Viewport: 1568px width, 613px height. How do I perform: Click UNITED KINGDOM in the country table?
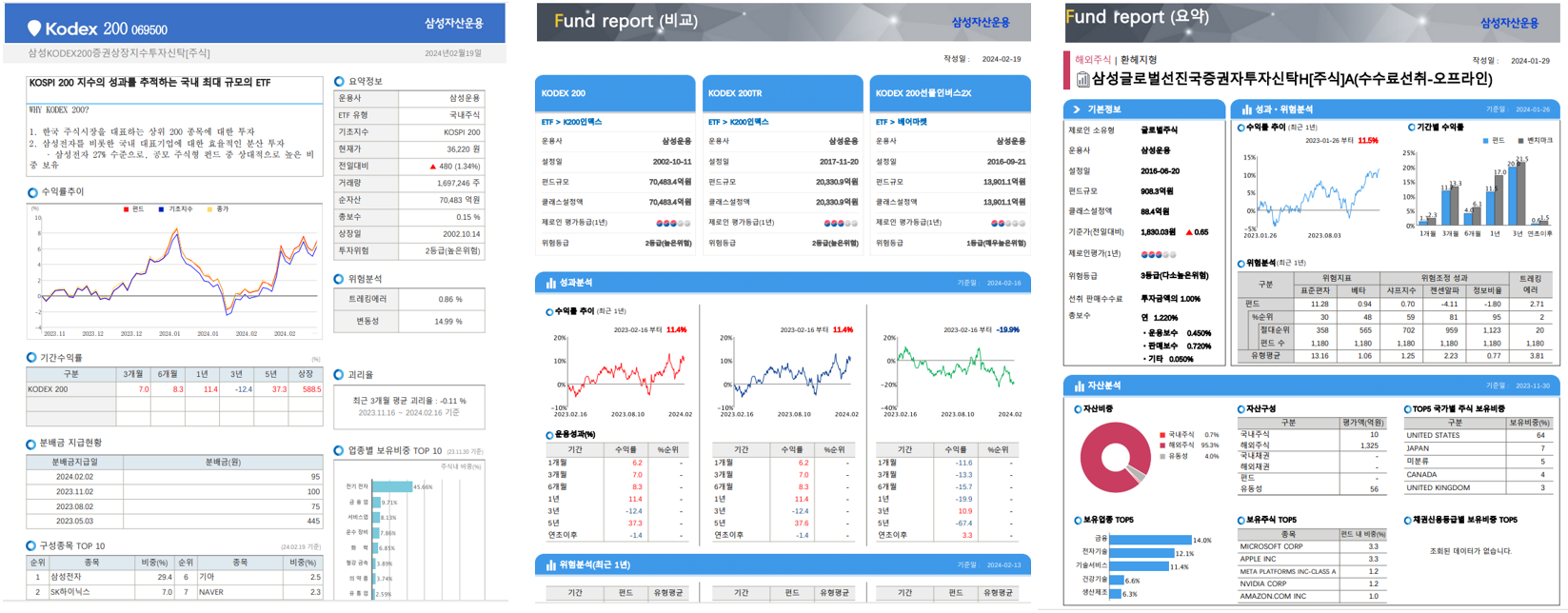click(1438, 488)
